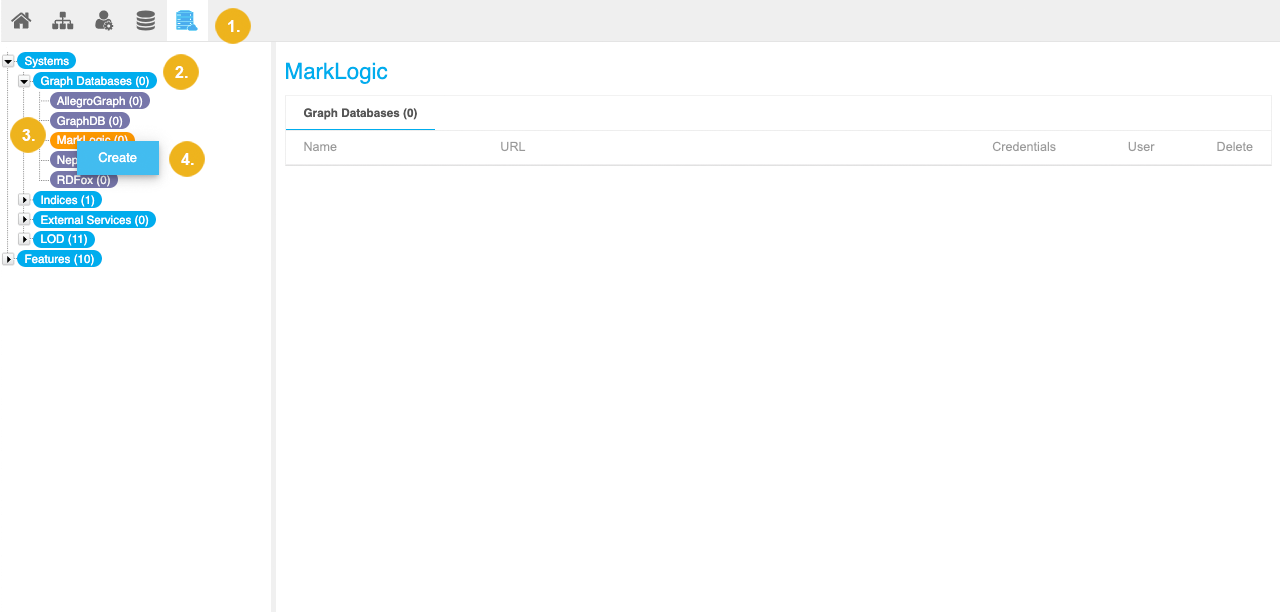Viewport: 1280px width, 612px height.
Task: Click the URL column header
Action: coord(512,147)
